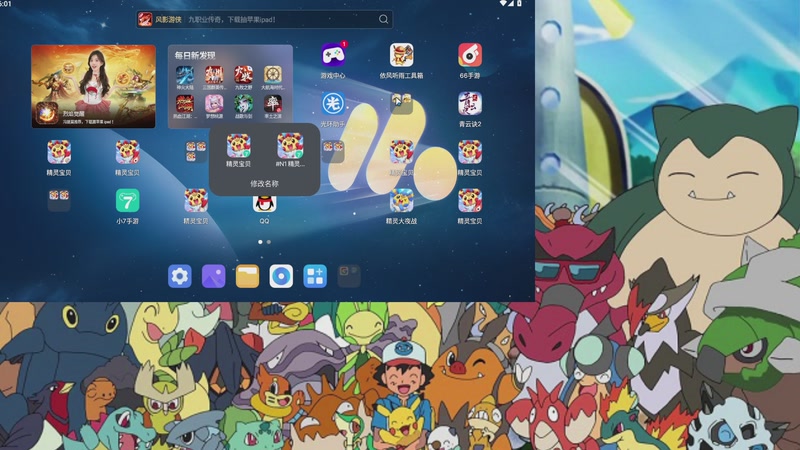
Task: Open the pink 梦想桃源 icon in 每日新发现
Action: pyautogui.click(x=214, y=104)
